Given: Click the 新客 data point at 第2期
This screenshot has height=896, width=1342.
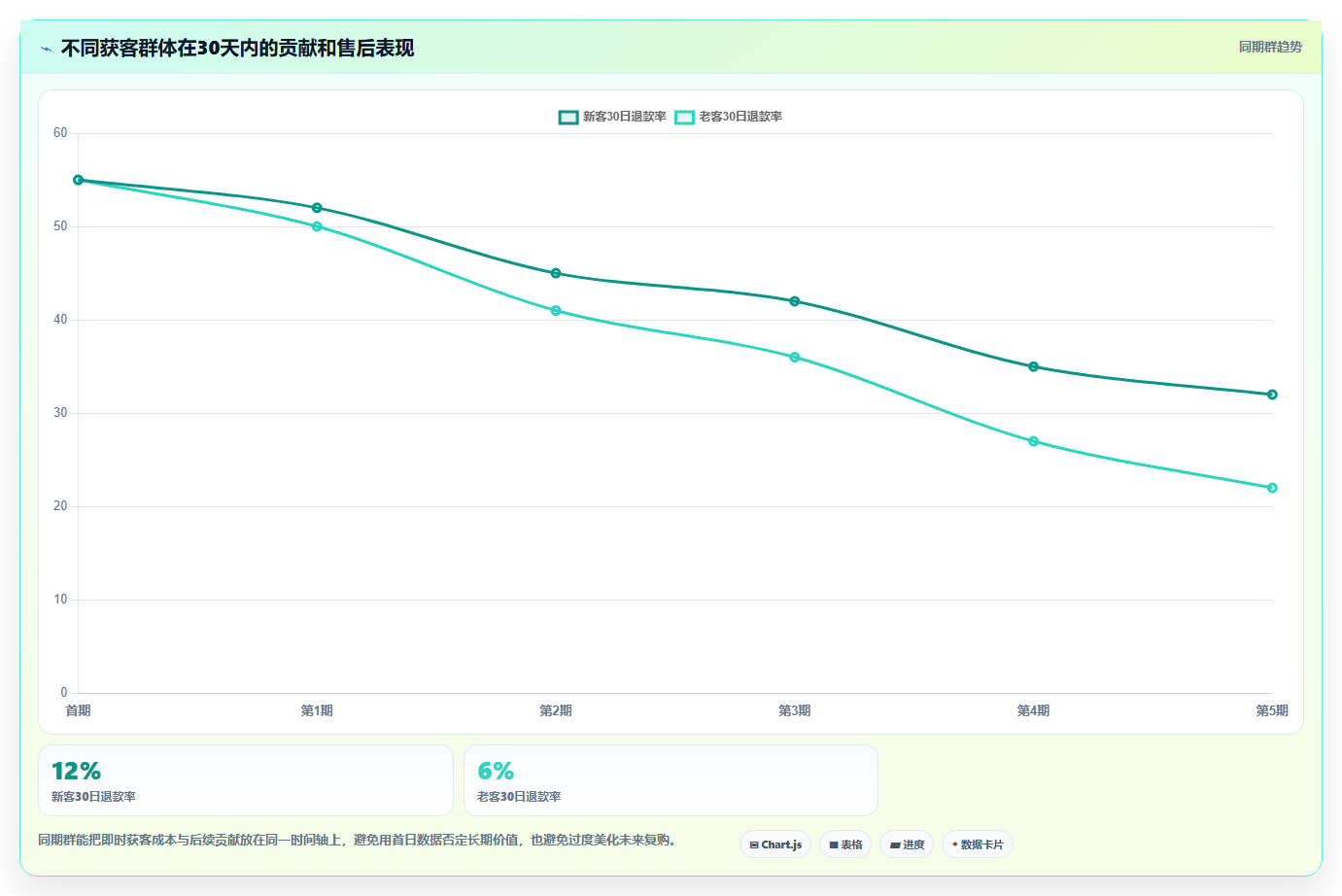Looking at the screenshot, I should pyautogui.click(x=556, y=273).
